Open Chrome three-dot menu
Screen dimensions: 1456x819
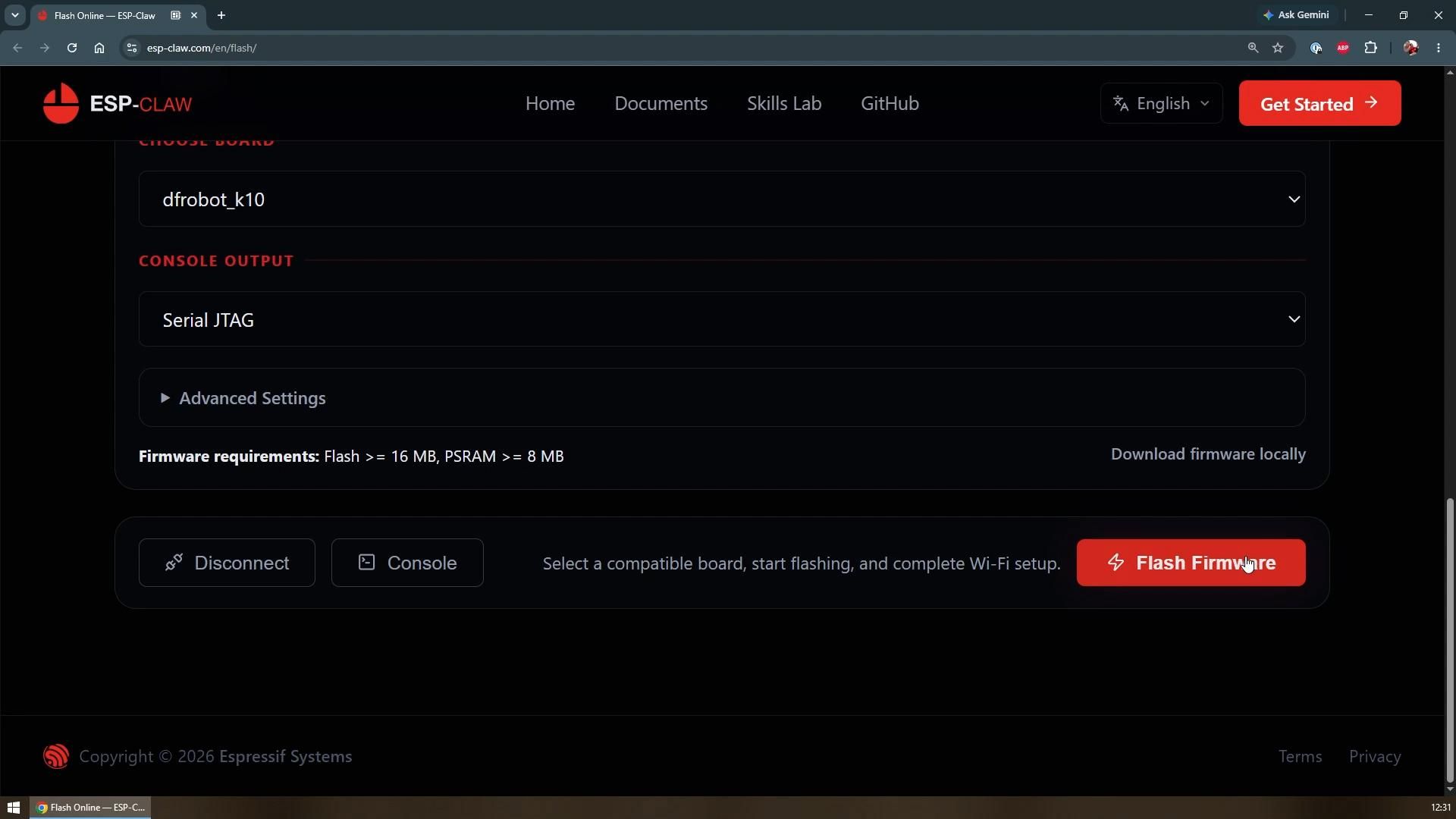(1439, 48)
